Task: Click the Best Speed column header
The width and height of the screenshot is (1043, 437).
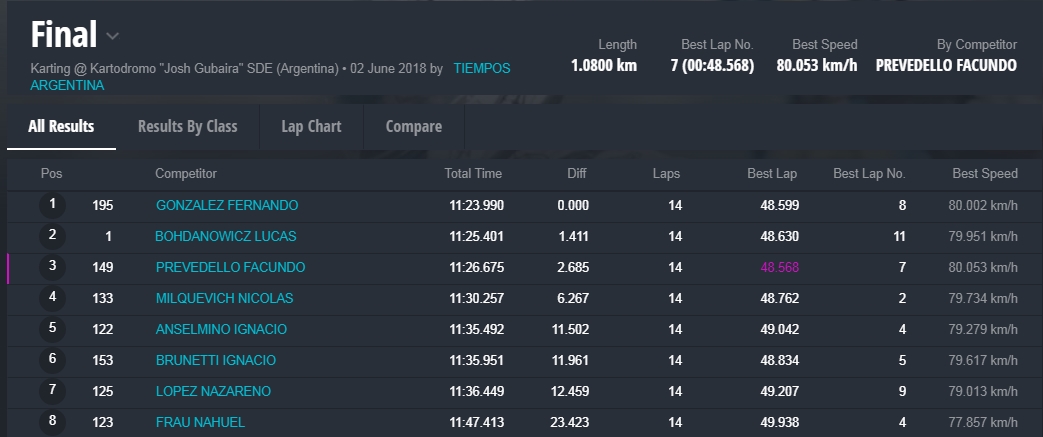Action: pyautogui.click(x=984, y=174)
